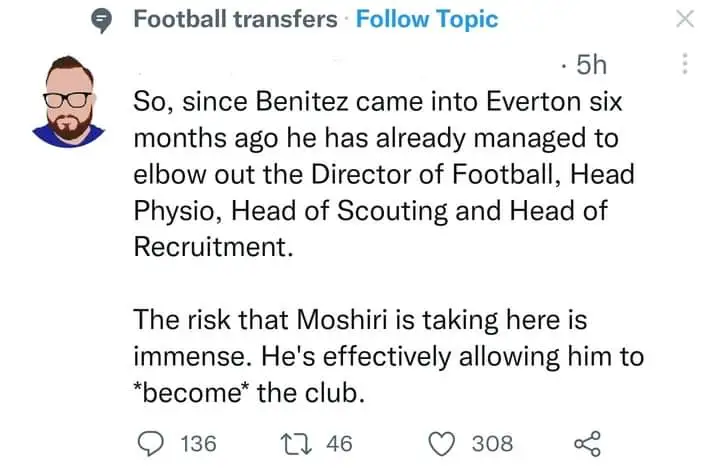The width and height of the screenshot is (720, 471).
Task: Click the paragraph about Moshiri's risk
Action: pyautogui.click(x=388, y=357)
